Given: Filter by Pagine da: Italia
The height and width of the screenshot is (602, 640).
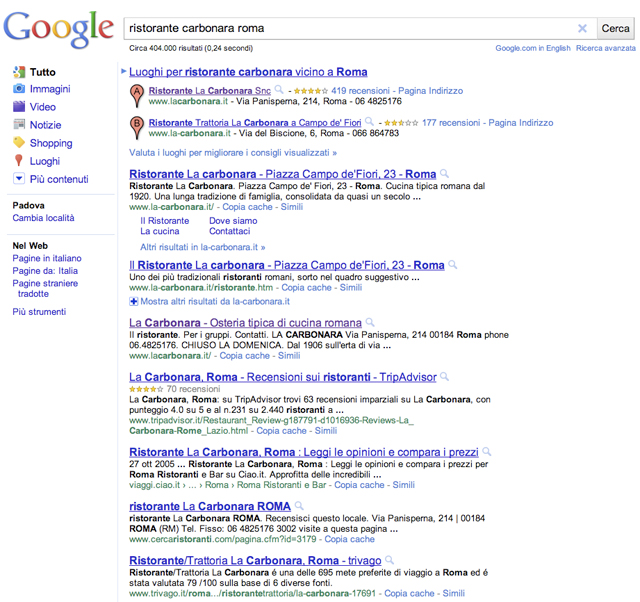Looking at the screenshot, I should (45, 271).
